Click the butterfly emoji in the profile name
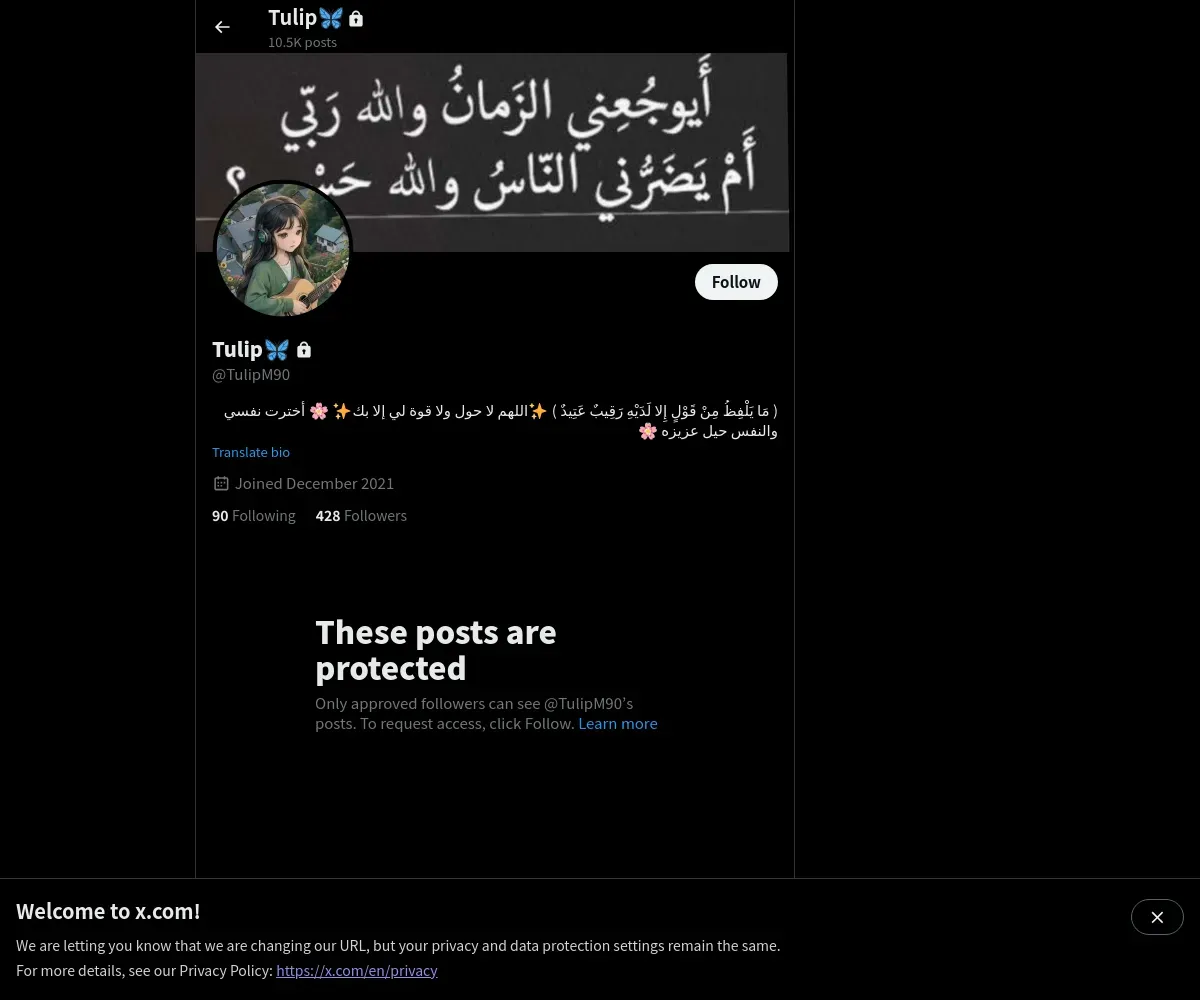The image size is (1200, 1000). 277,349
